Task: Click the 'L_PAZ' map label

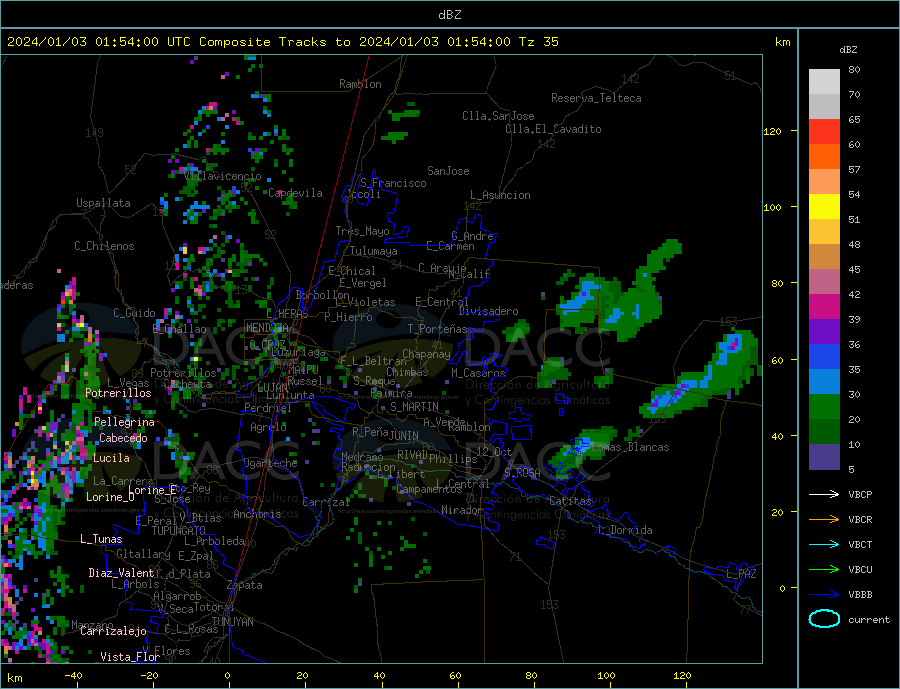Action: (741, 574)
